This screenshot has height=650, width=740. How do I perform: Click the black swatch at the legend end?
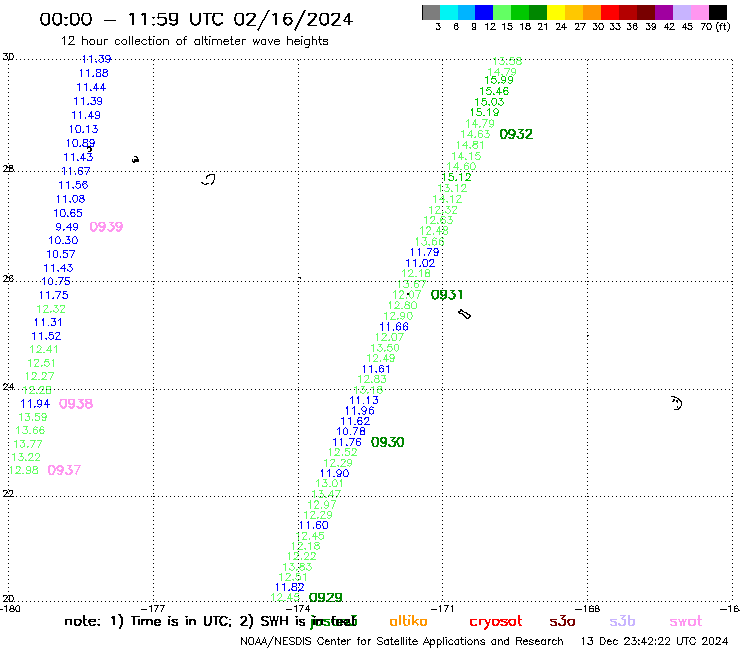(718, 12)
